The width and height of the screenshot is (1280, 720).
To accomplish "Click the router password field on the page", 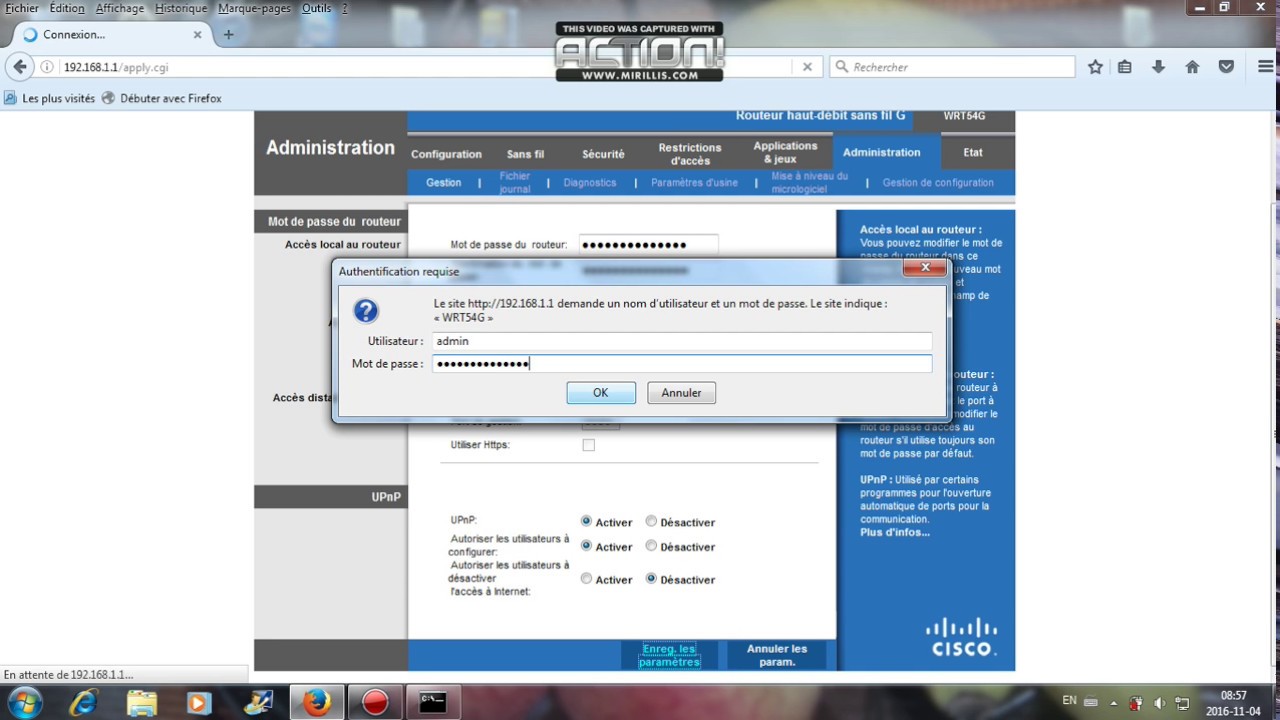I will [x=648, y=244].
